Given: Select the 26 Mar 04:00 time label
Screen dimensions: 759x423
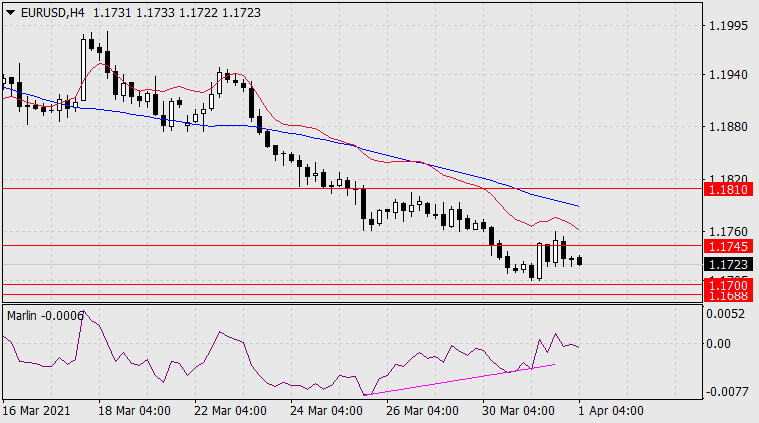Looking at the screenshot, I should pyautogui.click(x=422, y=411).
